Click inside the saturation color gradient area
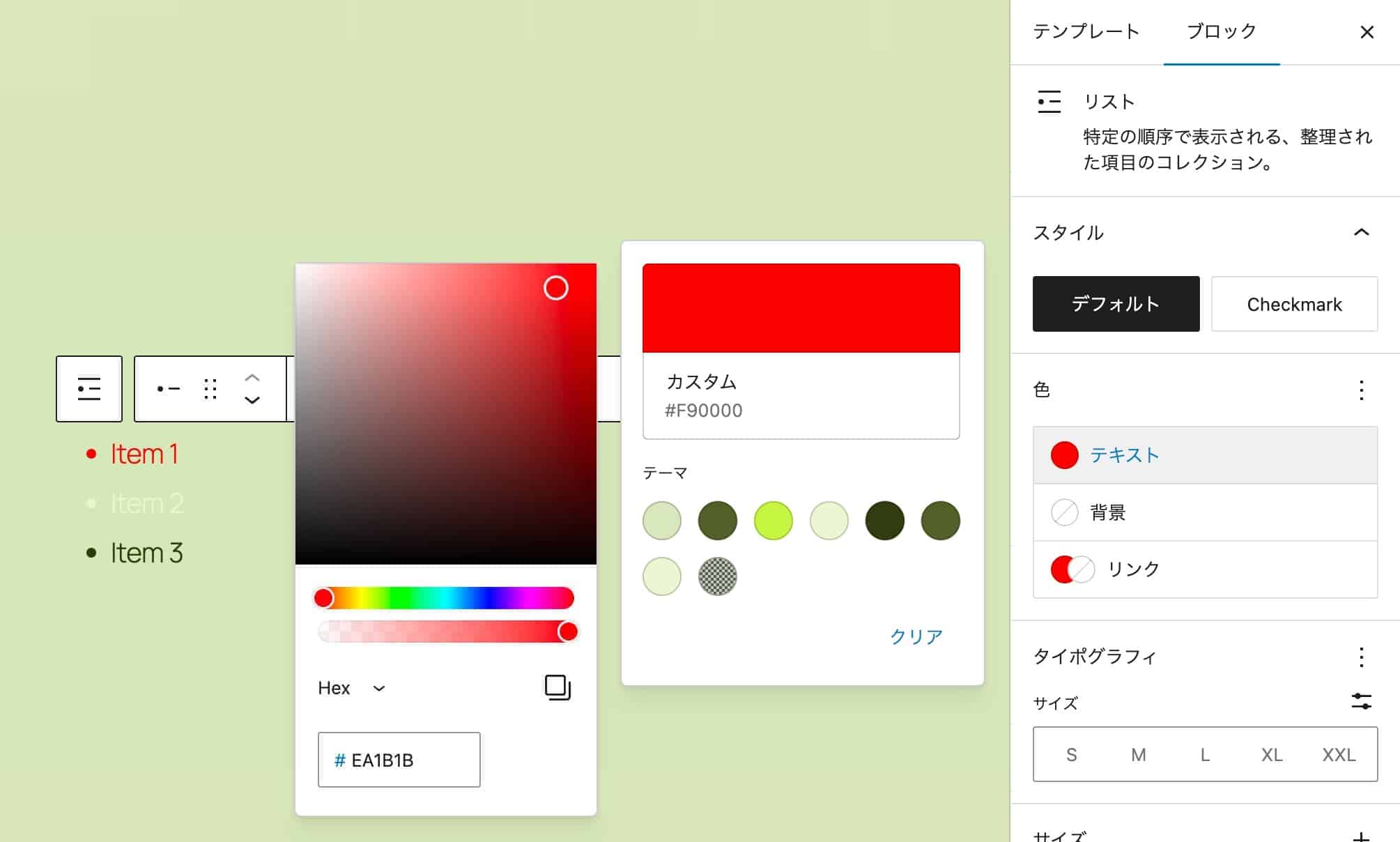The image size is (1400, 842). pos(446,413)
